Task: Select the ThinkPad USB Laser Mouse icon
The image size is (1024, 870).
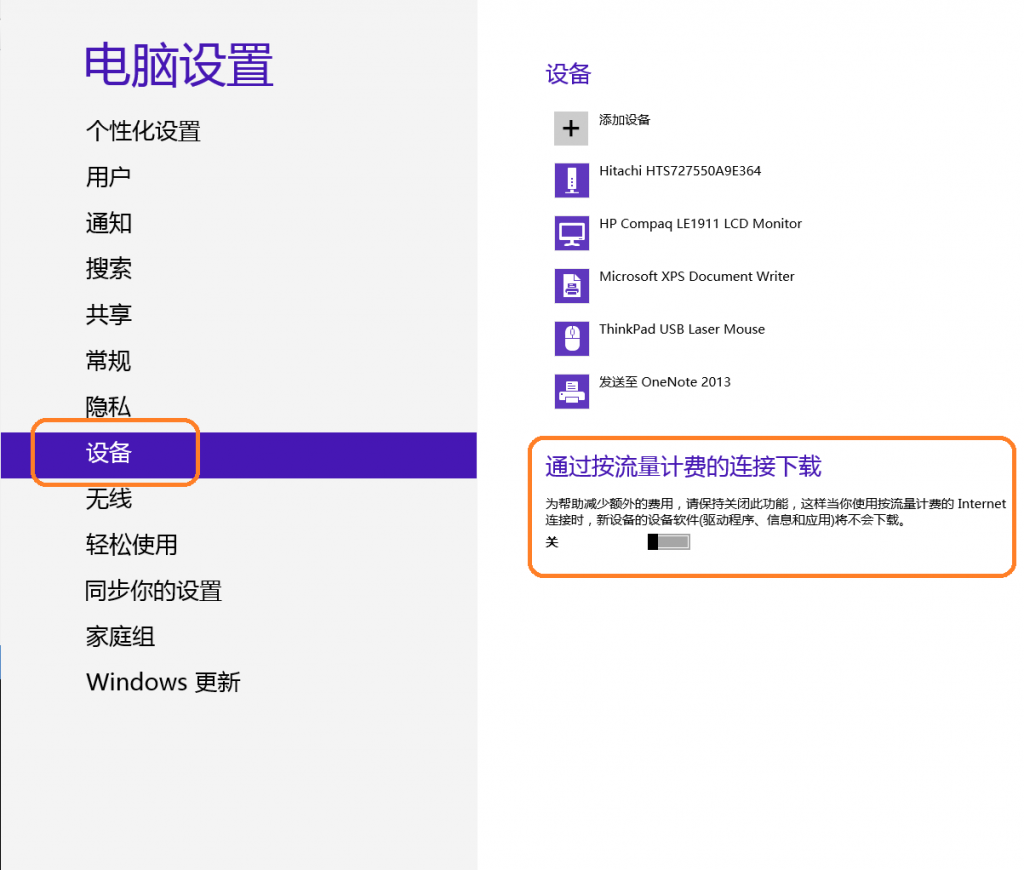Action: point(571,339)
